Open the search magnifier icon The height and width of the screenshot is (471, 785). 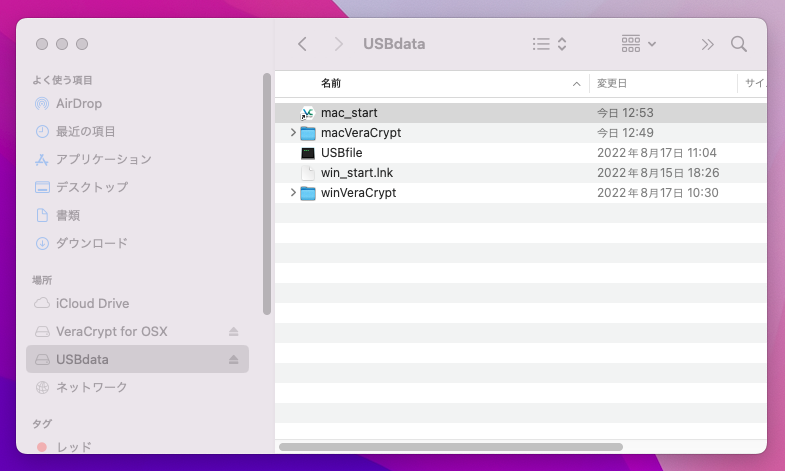click(x=739, y=44)
